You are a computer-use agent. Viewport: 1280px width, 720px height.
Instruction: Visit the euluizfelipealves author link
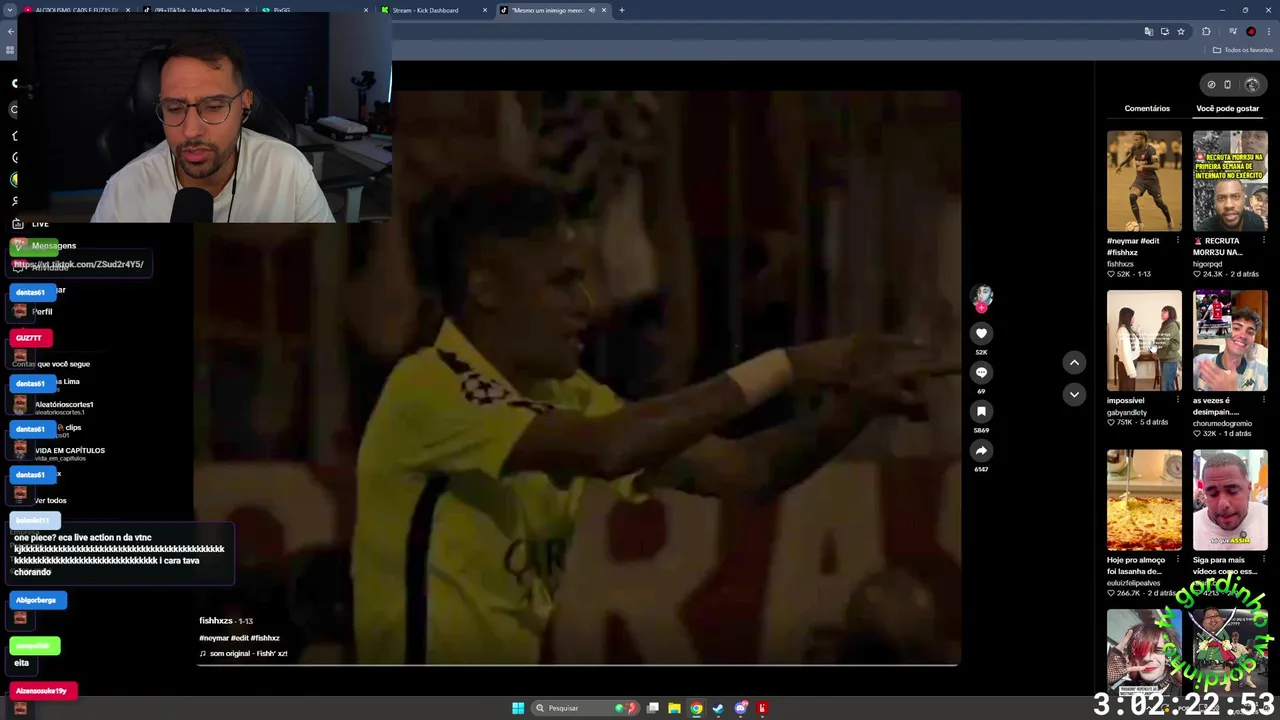coord(1134,583)
